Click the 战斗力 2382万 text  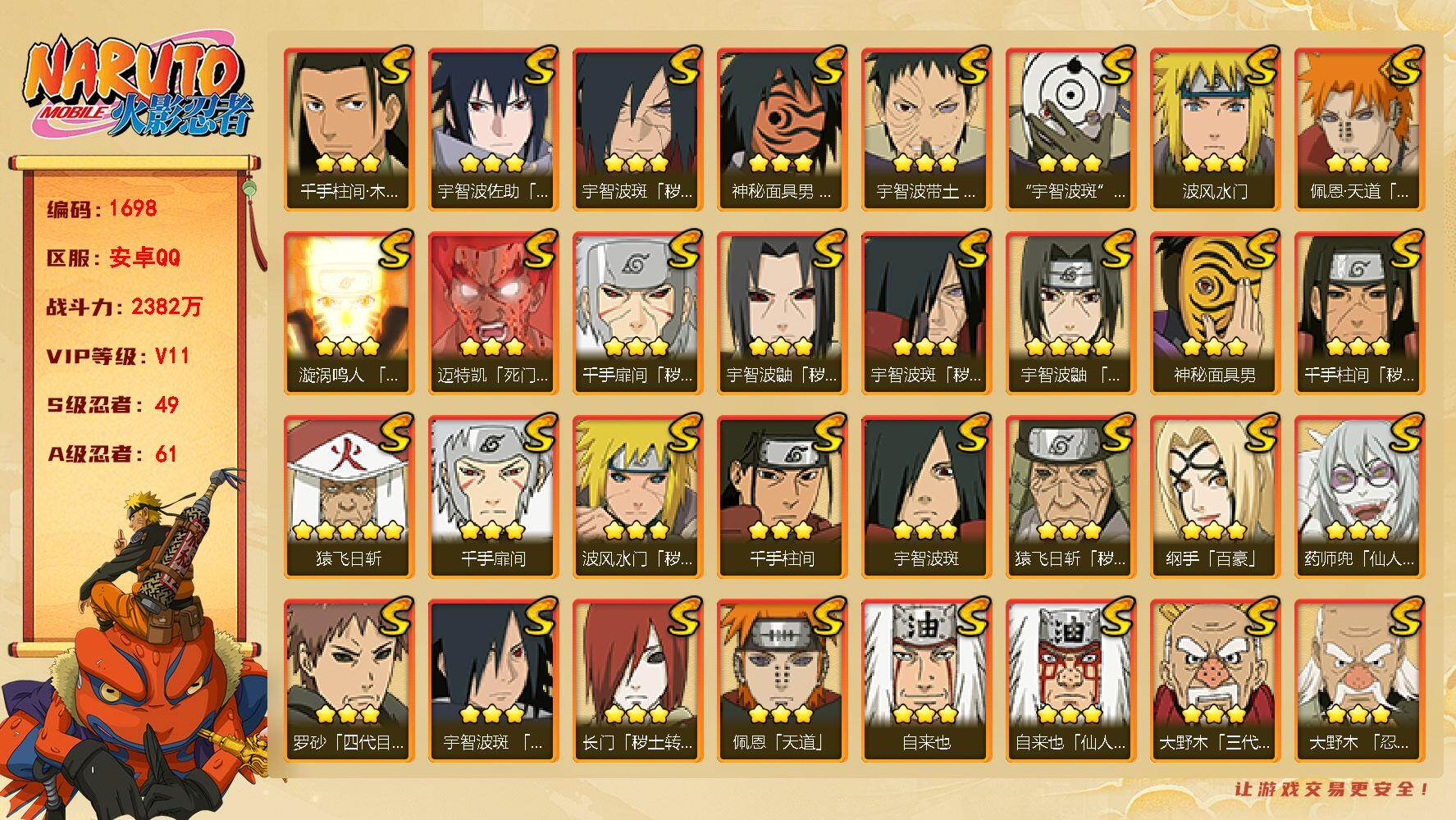pyautogui.click(x=125, y=307)
